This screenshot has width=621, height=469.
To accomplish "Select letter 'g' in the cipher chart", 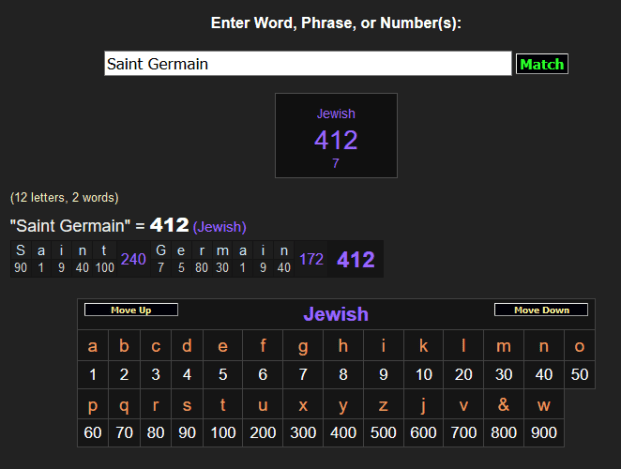I will (303, 347).
